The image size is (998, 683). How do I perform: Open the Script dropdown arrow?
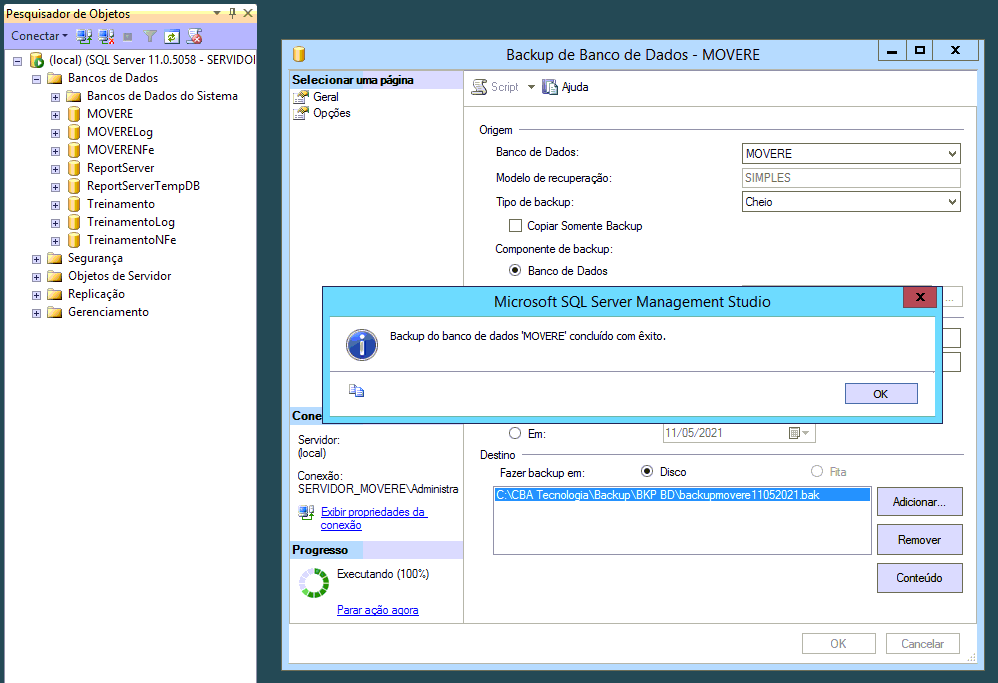coord(531,87)
